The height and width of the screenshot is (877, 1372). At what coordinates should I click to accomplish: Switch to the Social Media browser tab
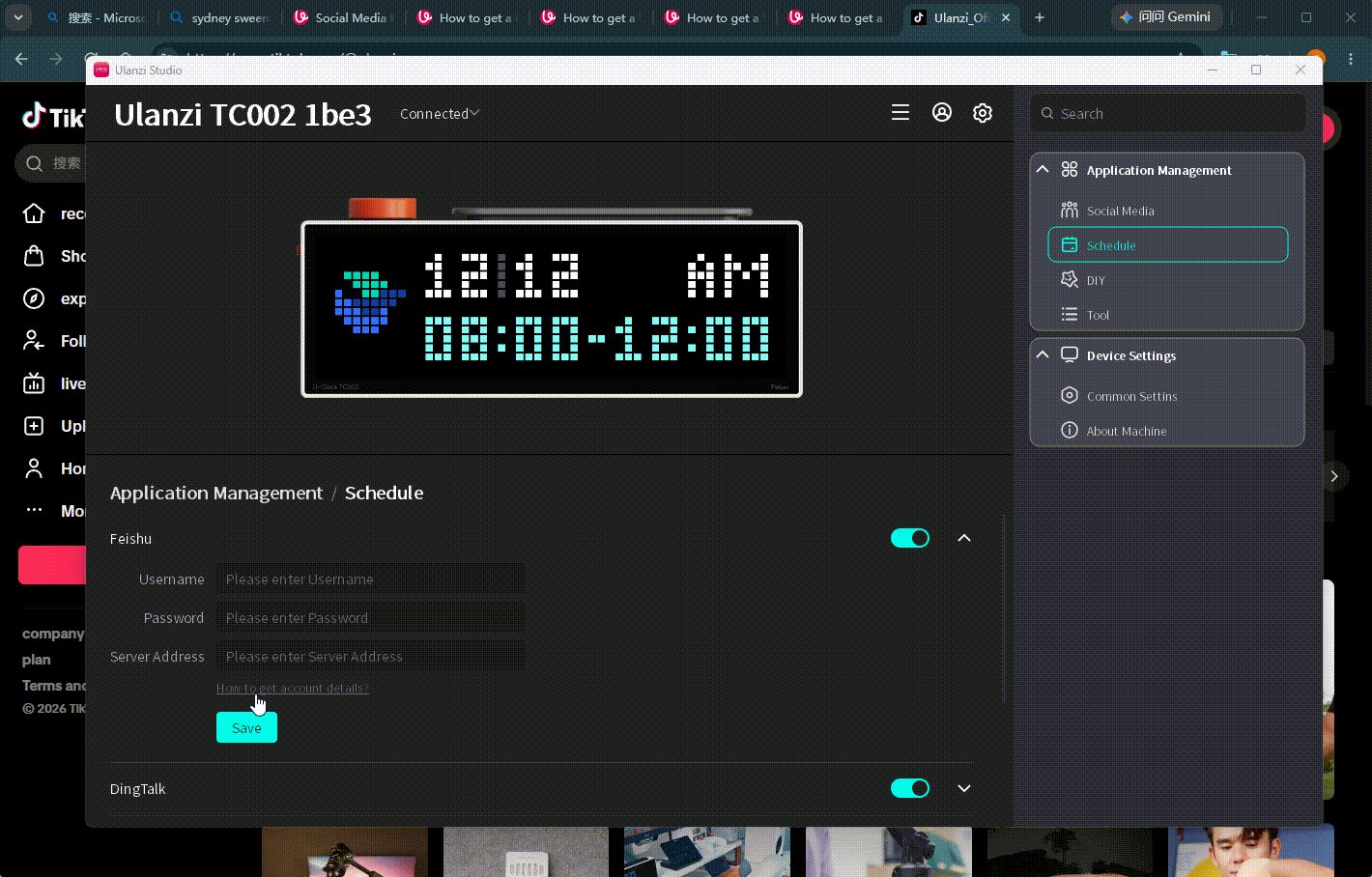click(343, 17)
